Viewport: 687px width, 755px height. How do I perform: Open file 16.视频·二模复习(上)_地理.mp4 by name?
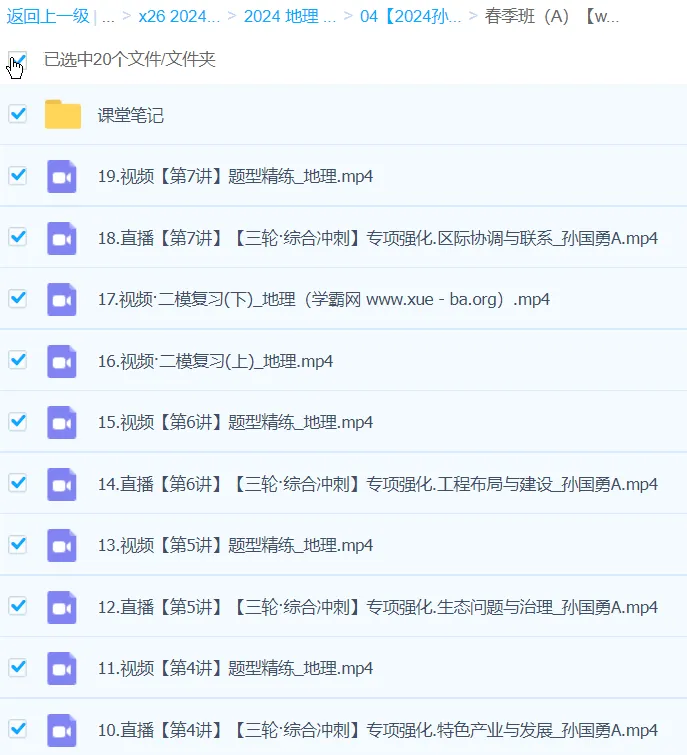pos(215,361)
